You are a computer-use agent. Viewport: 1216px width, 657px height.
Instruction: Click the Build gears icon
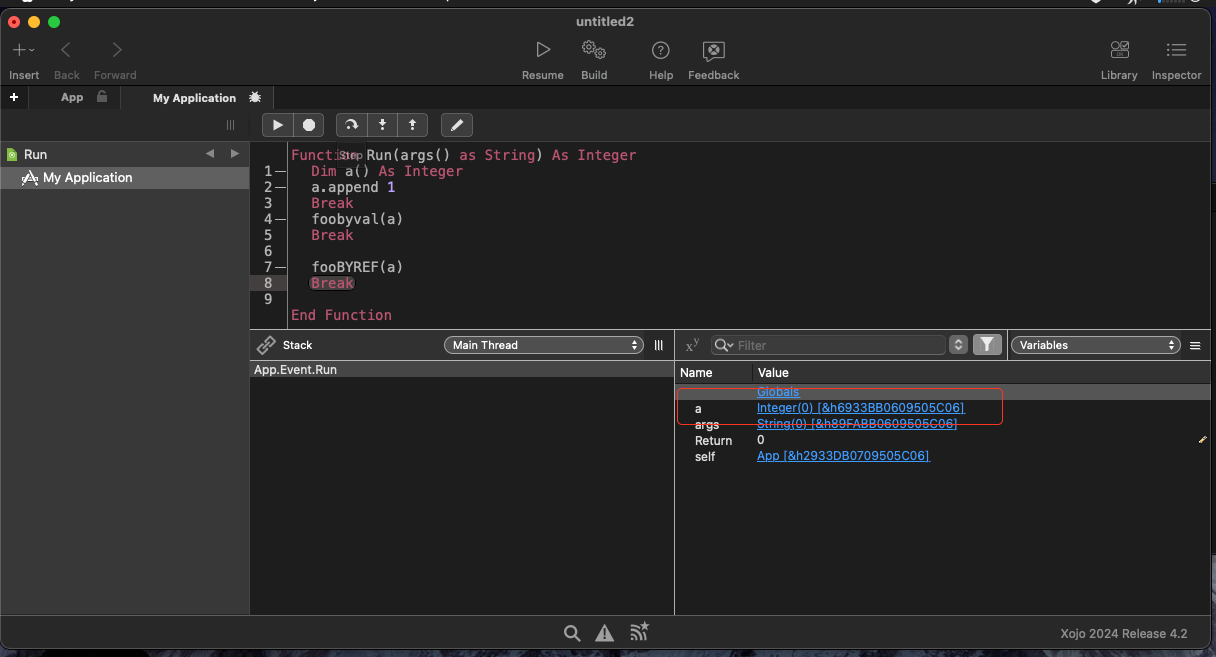[x=594, y=50]
